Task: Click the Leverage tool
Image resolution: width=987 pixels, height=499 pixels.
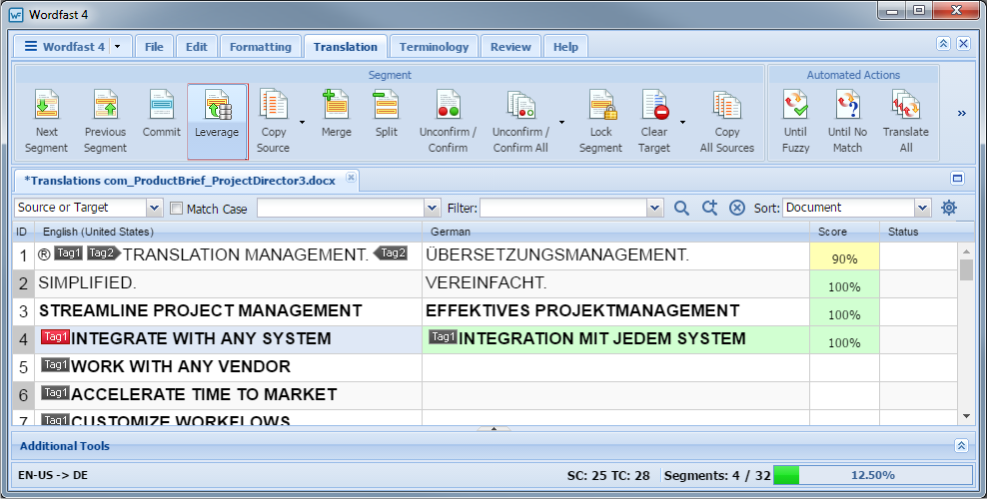Action: 217,121
